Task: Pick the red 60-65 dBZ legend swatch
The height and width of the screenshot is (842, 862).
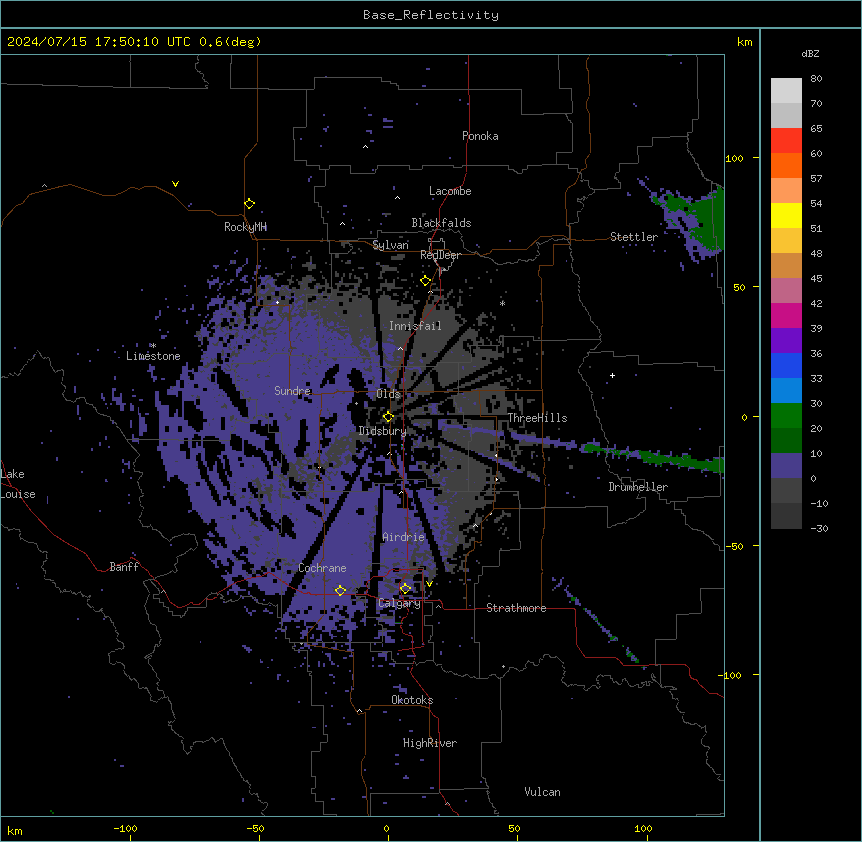Action: pos(786,141)
